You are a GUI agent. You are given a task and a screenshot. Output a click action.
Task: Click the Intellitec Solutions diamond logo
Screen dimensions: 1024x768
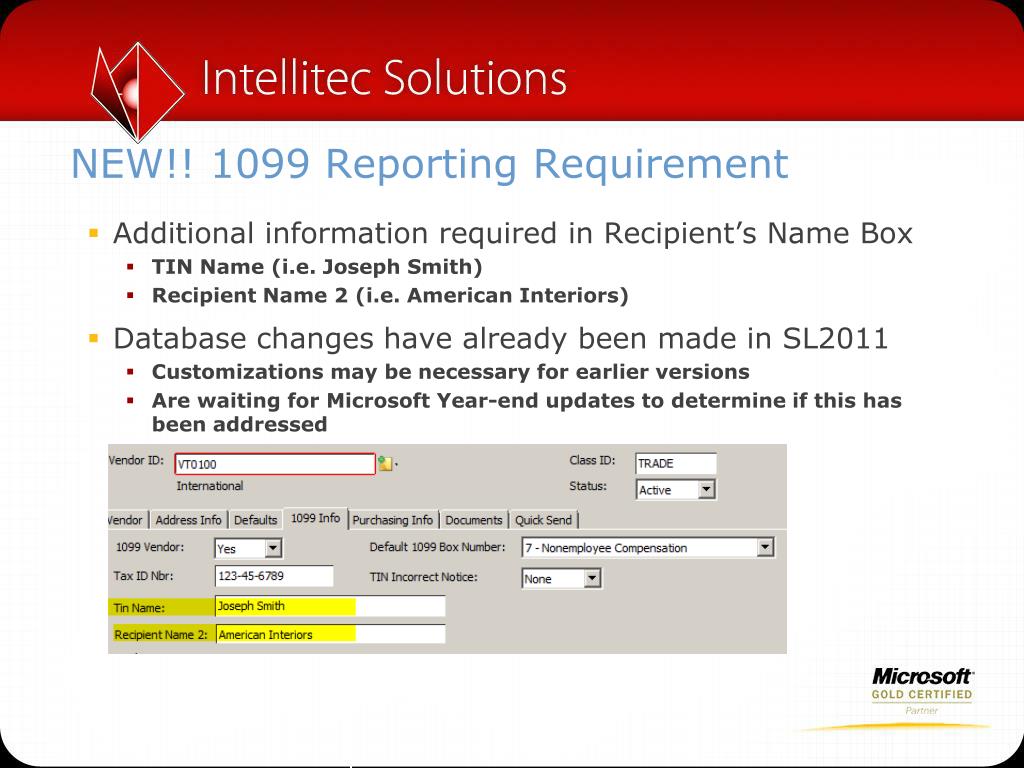click(137, 91)
